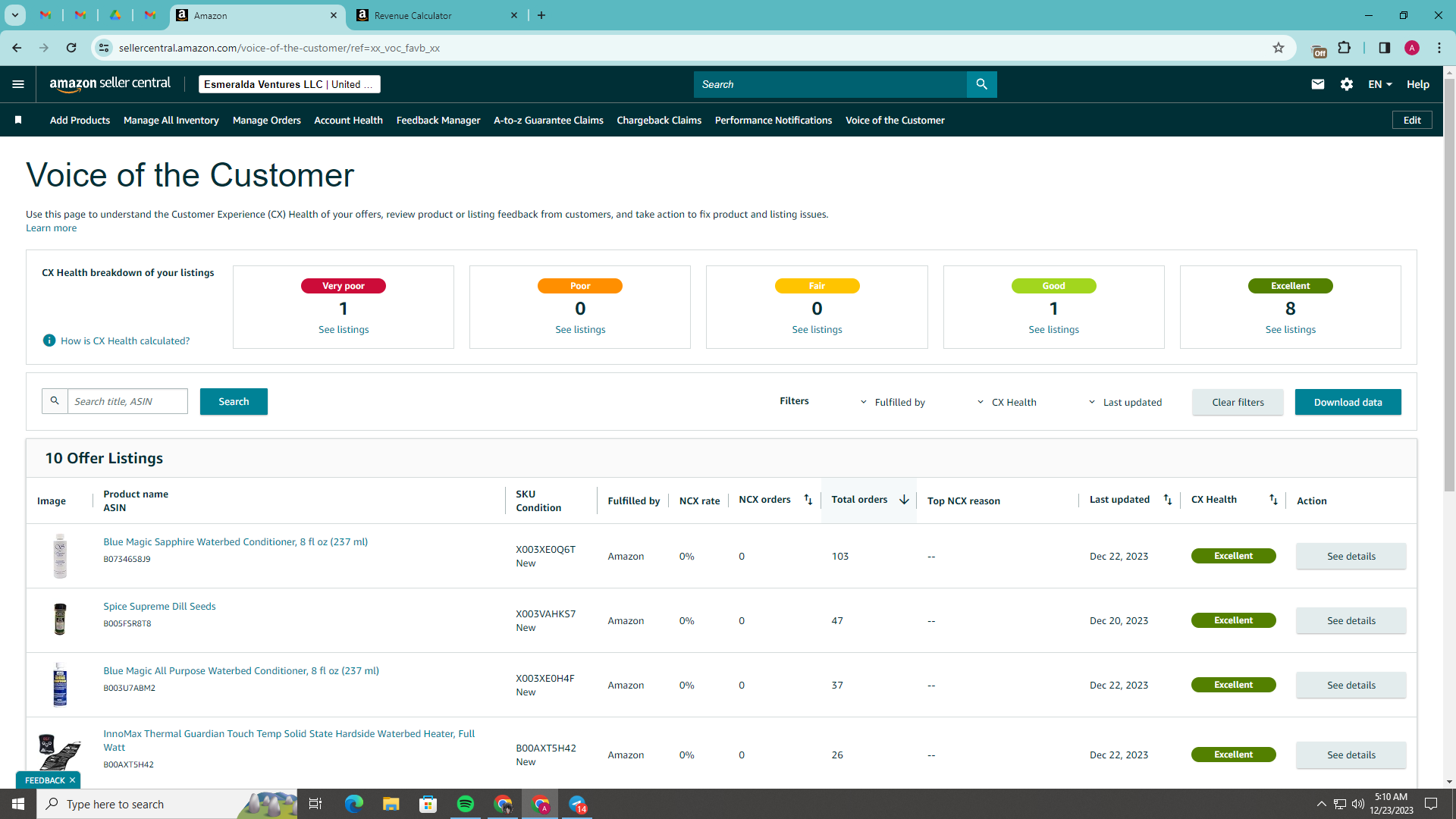
Task: Click the Search title, ASIN field
Action: (127, 401)
